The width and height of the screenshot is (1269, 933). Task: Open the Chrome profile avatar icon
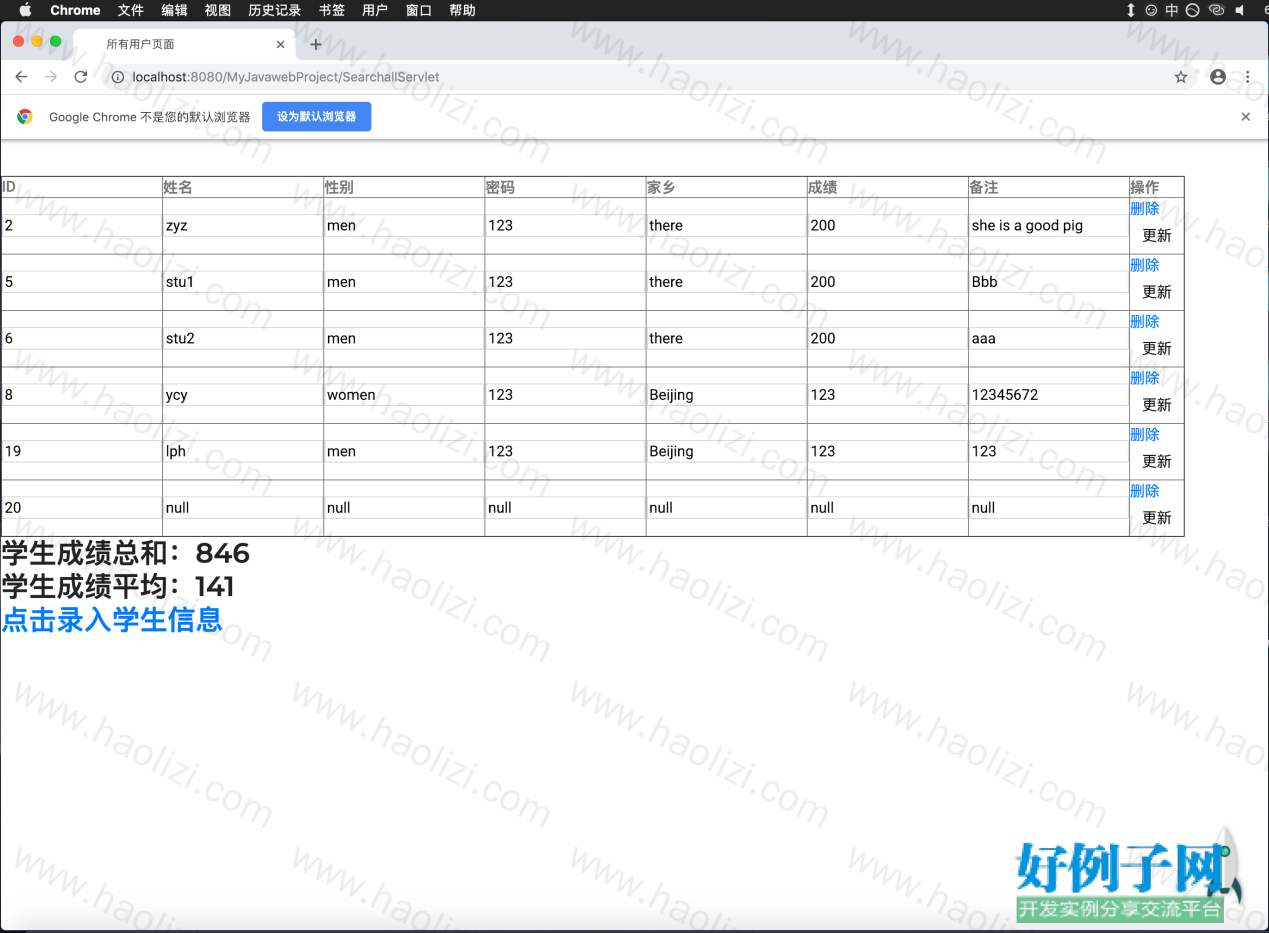point(1218,77)
